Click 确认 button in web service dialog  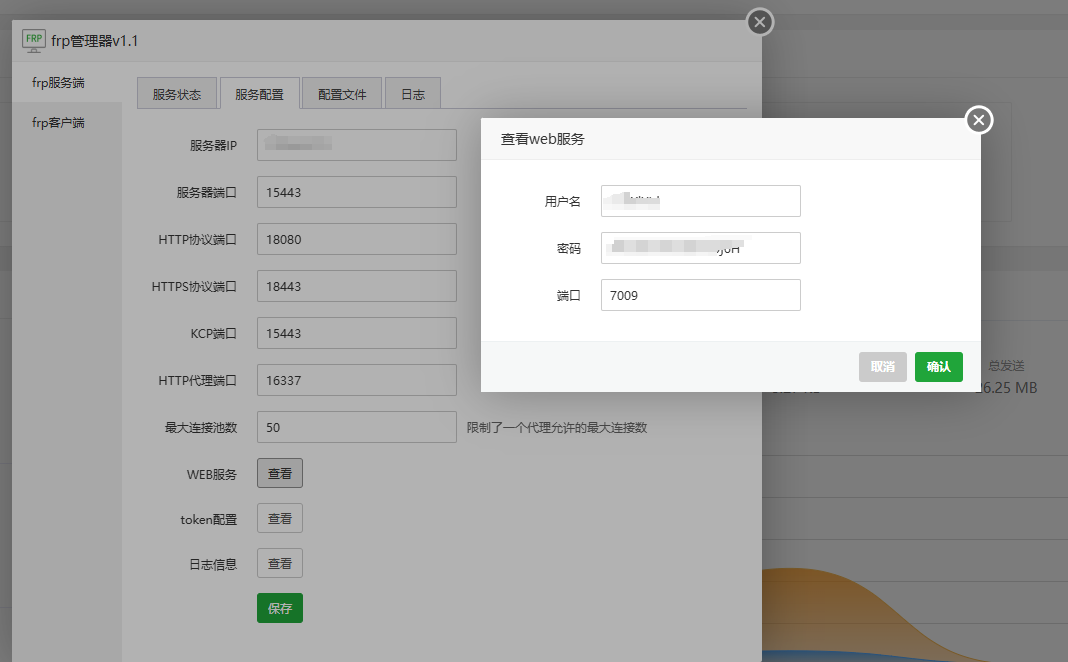939,367
